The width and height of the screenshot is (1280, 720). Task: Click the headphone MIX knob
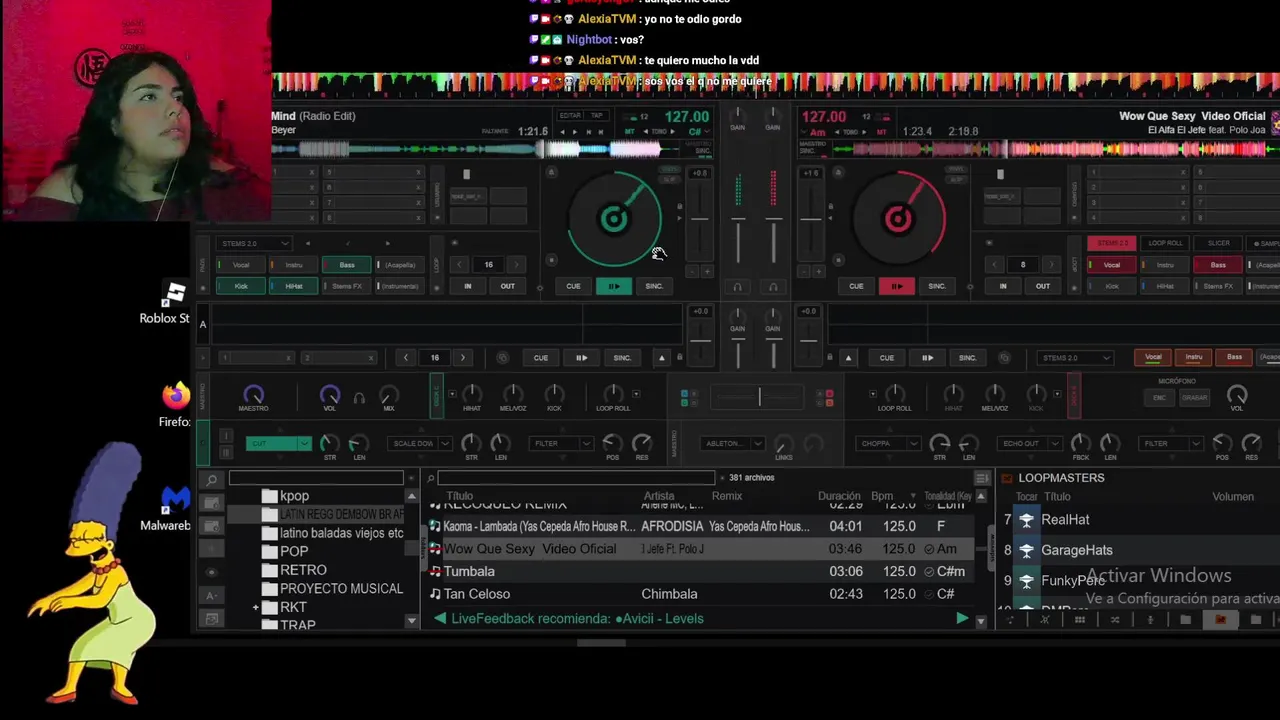pos(389,395)
